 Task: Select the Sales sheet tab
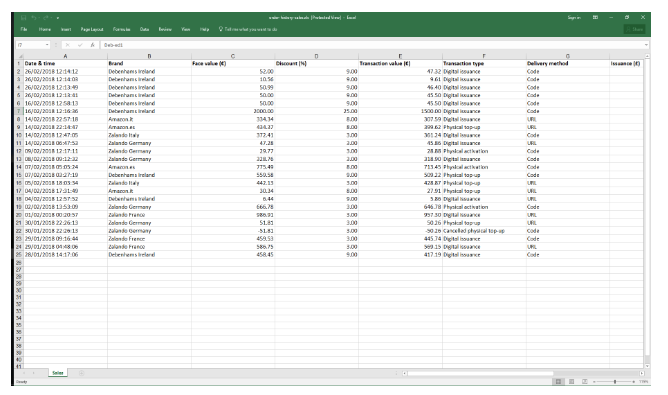tap(58, 373)
